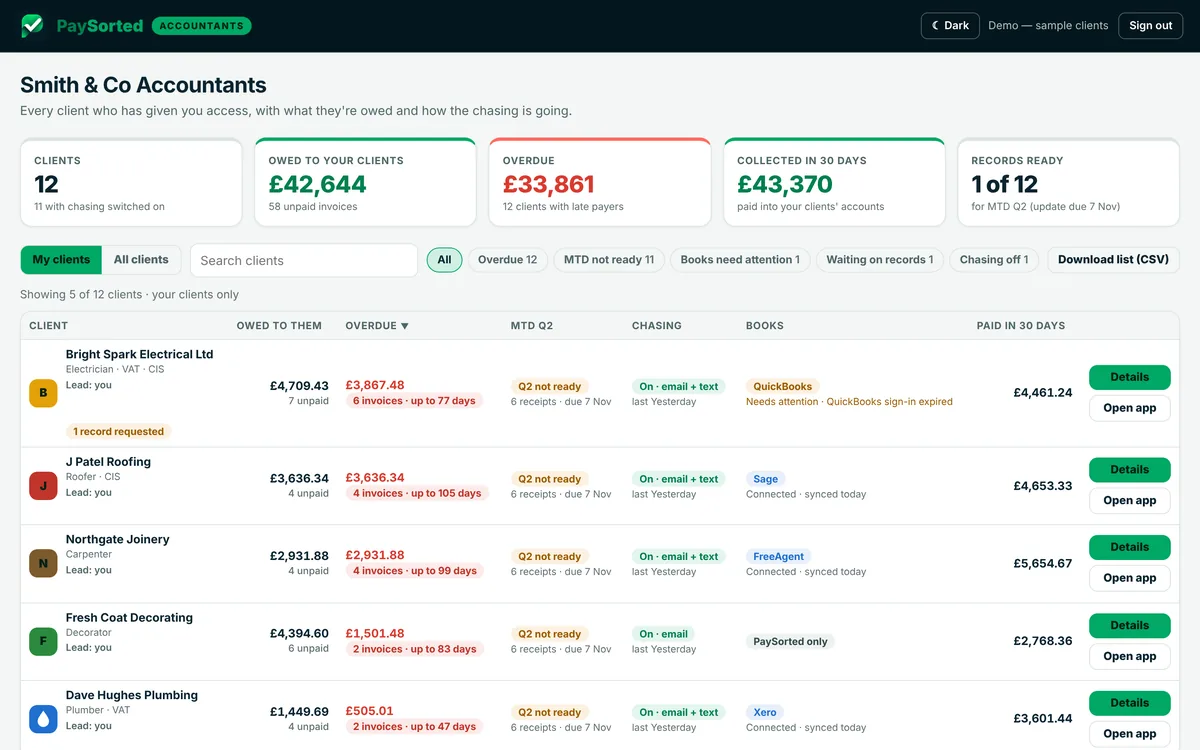This screenshot has height=750, width=1200.
Task: Click the Dave Hughes Plumbing water drop avatar
Action: 43,719
